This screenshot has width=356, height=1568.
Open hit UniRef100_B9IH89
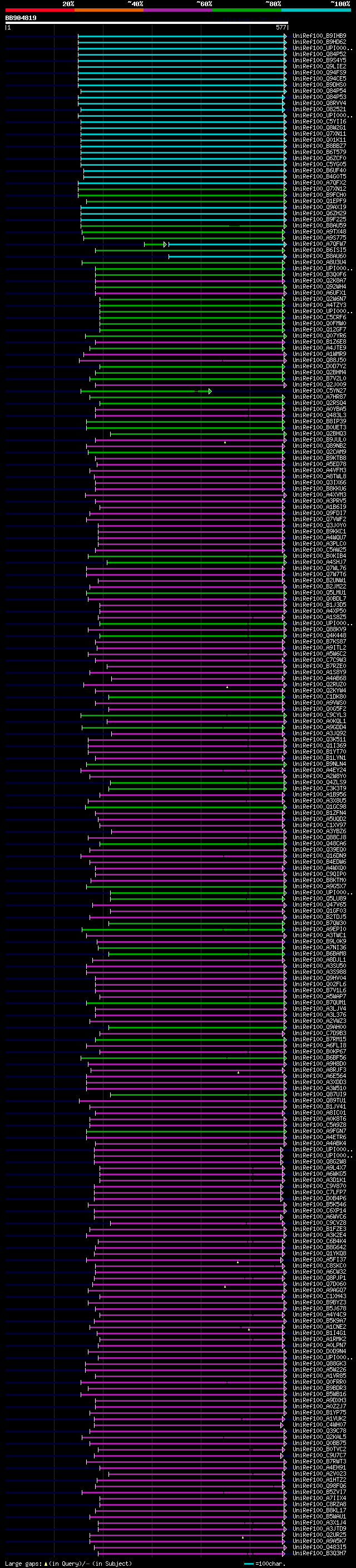[x=319, y=36]
